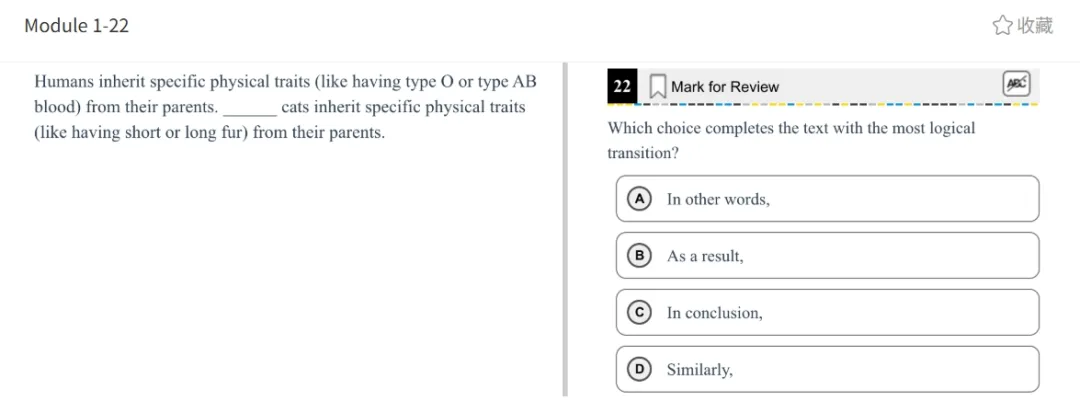The width and height of the screenshot is (1080, 401).
Task: Choose the answer text "As a result,"
Action: [705, 256]
